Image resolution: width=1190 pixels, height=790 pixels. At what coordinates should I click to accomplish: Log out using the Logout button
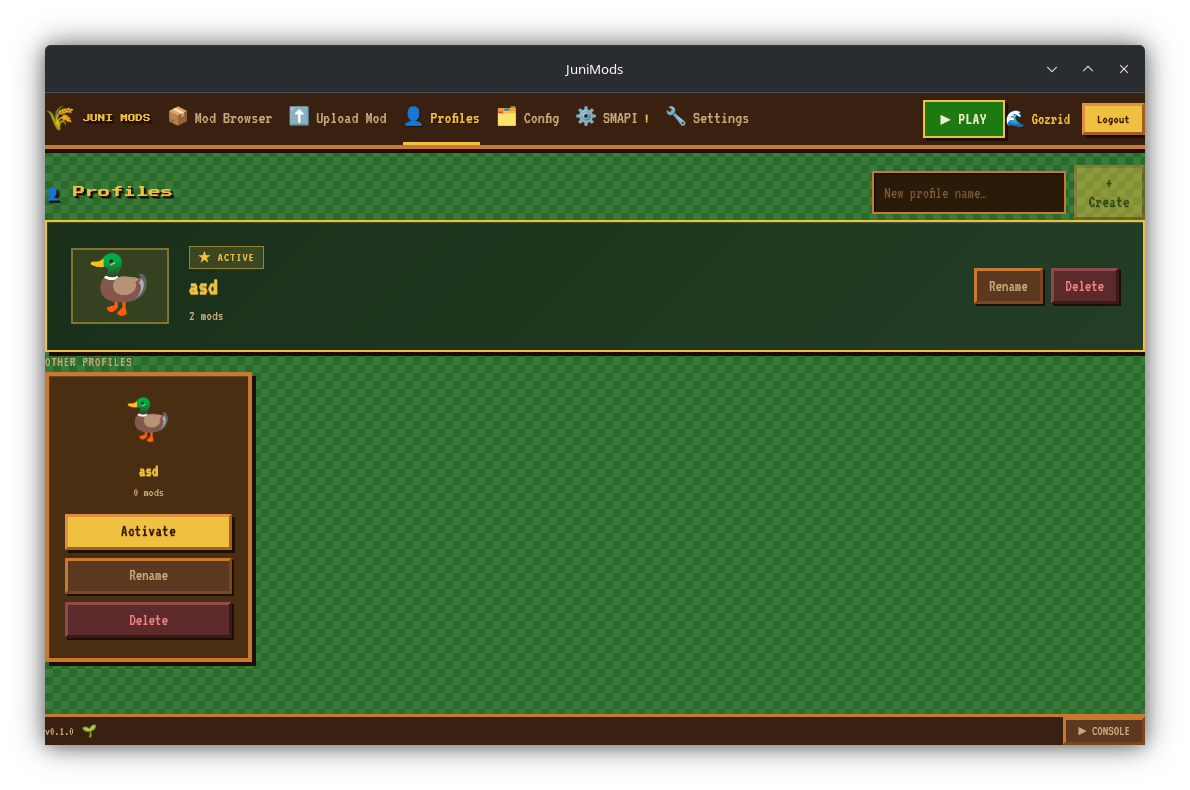tap(1113, 119)
